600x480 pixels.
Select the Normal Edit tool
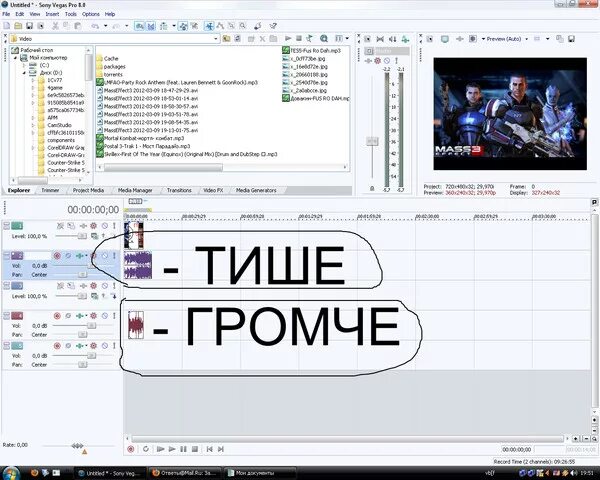(x=209, y=26)
